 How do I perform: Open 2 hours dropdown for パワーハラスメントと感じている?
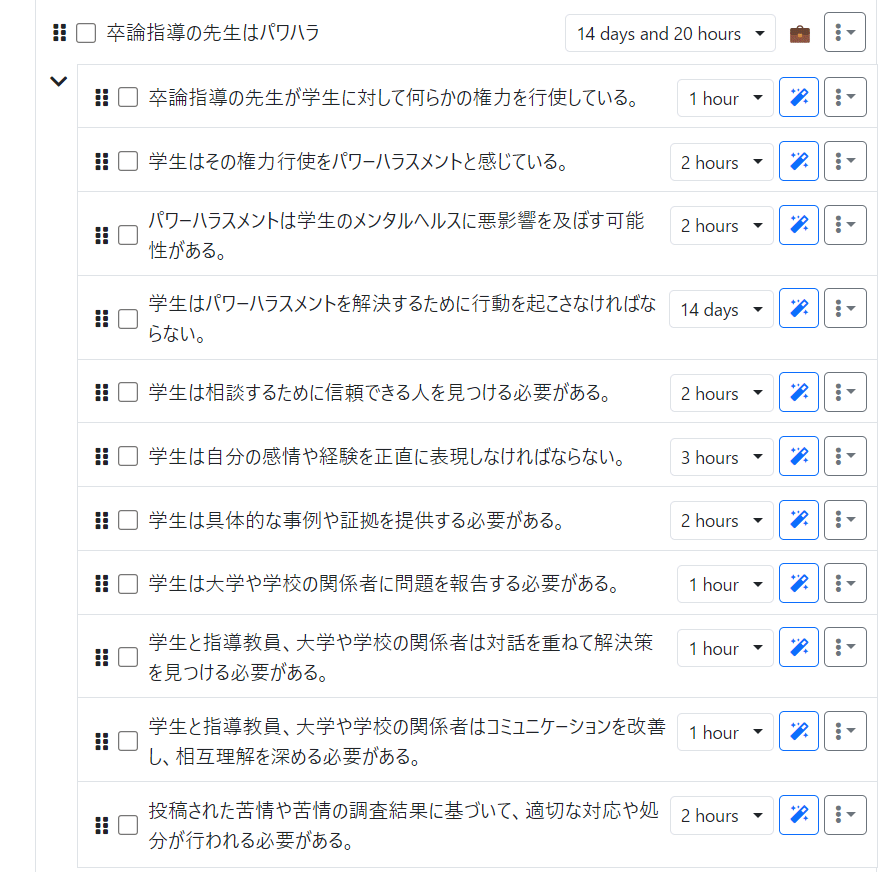click(x=721, y=162)
